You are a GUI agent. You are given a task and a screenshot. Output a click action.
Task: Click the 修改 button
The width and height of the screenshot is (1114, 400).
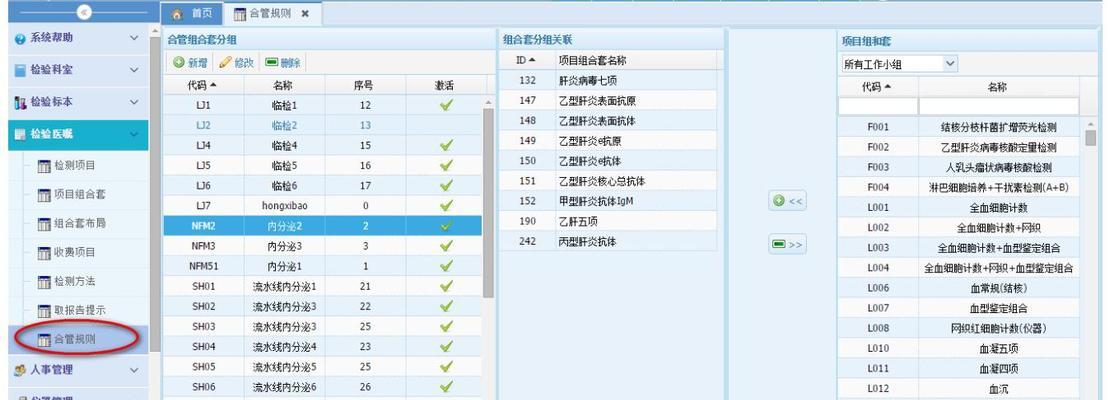coord(237,63)
